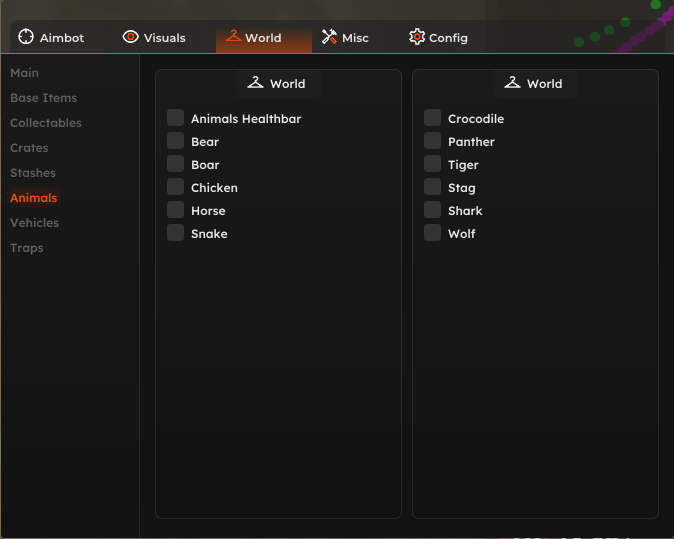Open the Vehicles section
Screen dimensions: 674x539
click(34, 223)
